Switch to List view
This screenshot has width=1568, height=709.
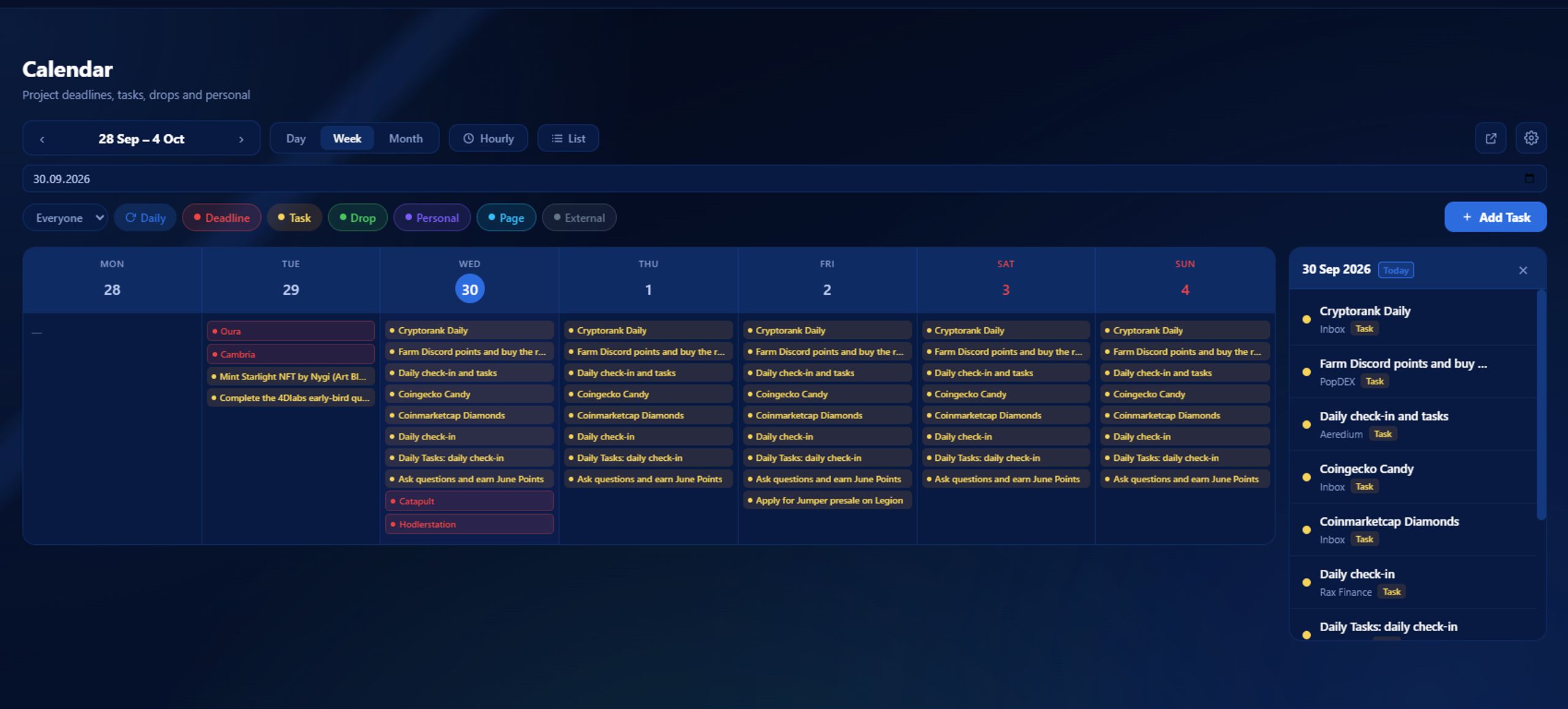click(x=568, y=138)
